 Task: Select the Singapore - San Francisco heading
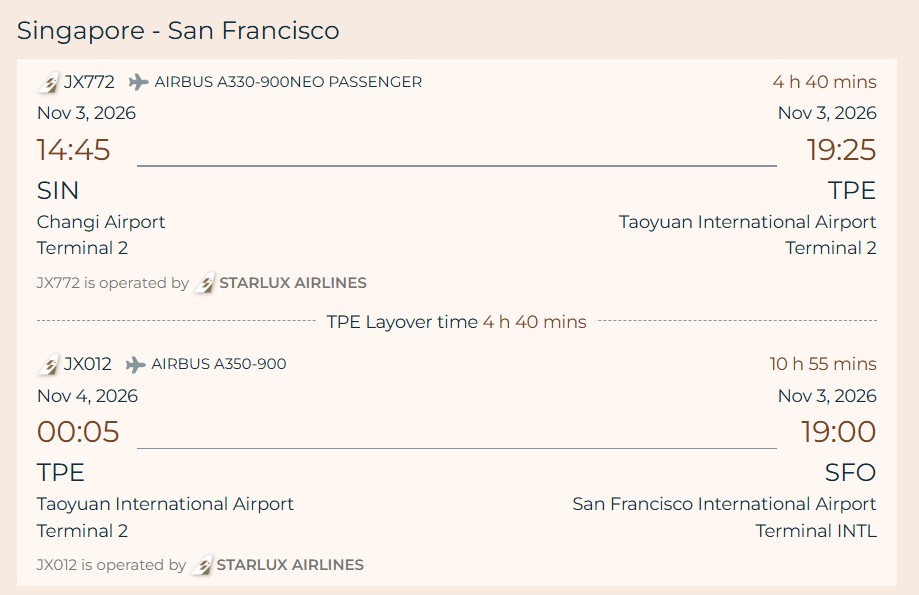pyautogui.click(x=178, y=31)
